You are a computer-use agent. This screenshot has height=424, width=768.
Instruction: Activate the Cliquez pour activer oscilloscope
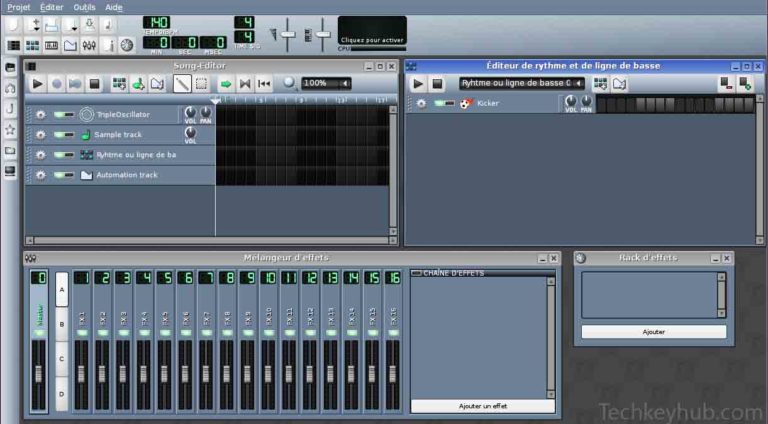click(372, 30)
